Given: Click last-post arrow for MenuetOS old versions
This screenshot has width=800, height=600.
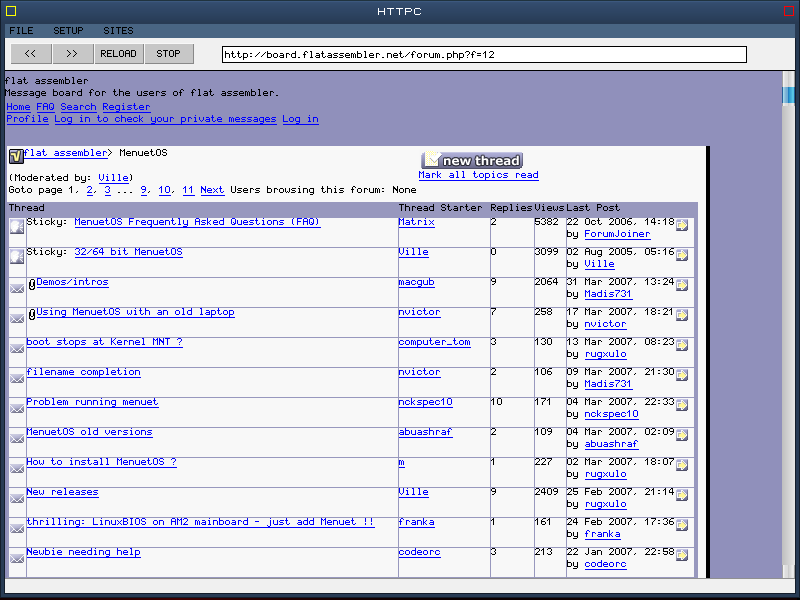Looking at the screenshot, I should point(682,435).
